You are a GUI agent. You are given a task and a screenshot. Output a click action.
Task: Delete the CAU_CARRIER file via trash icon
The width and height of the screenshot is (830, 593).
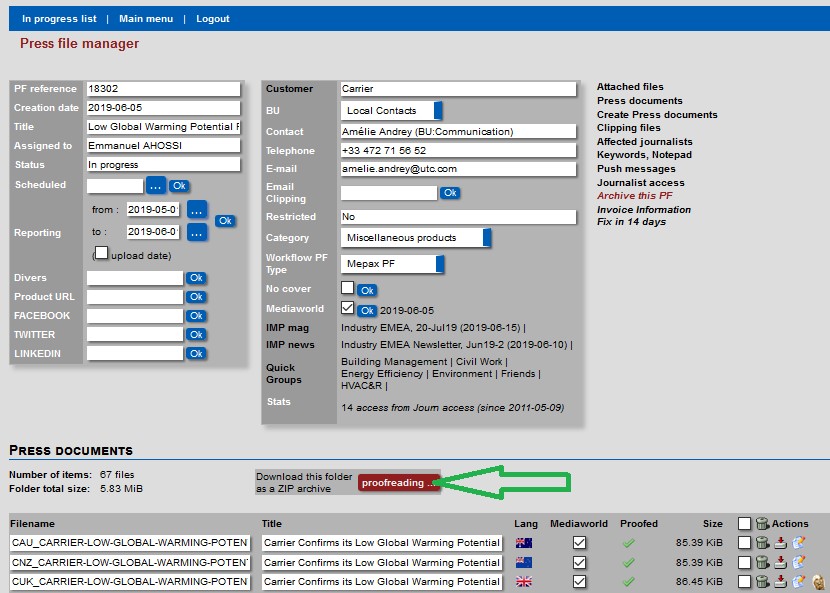click(762, 543)
